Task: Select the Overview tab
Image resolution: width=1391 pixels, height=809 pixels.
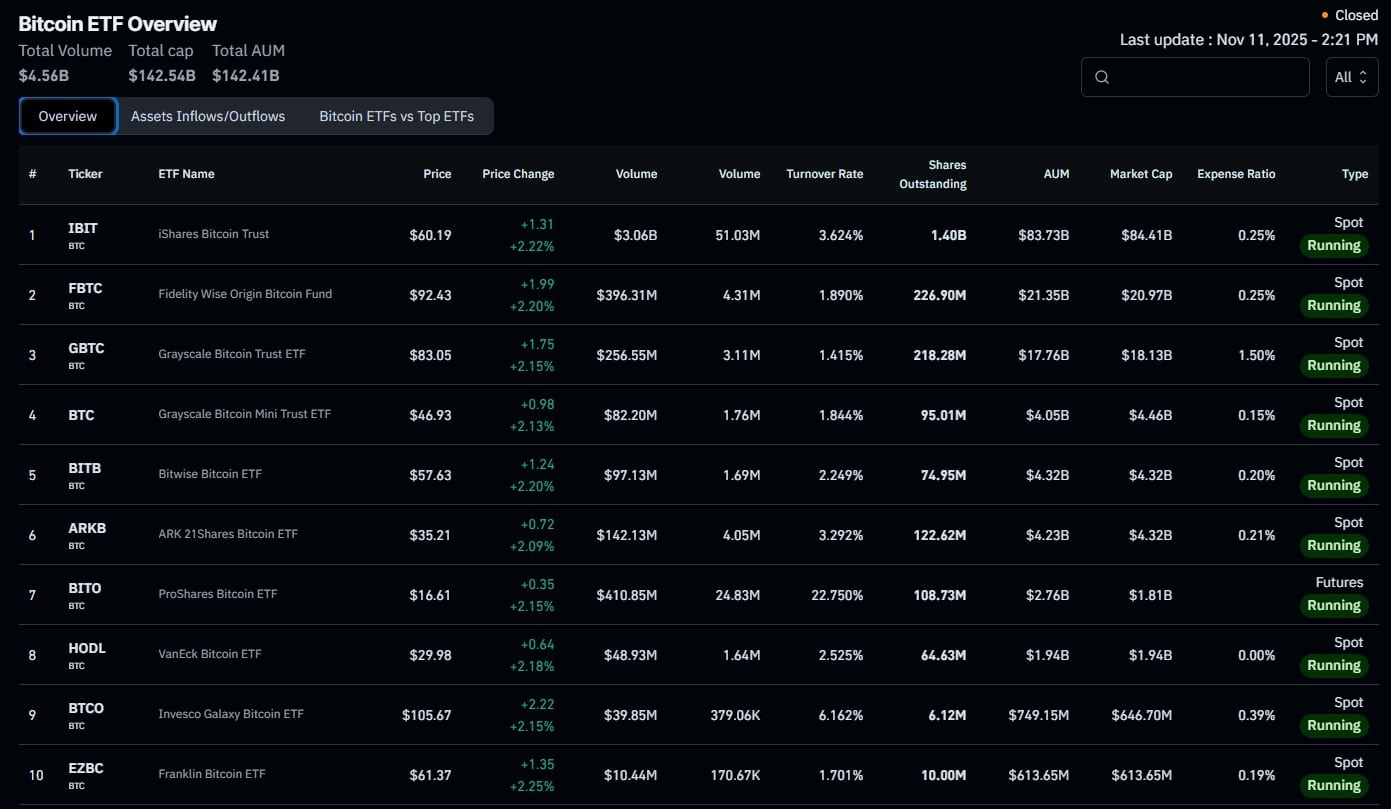Action: pyautogui.click(x=67, y=115)
